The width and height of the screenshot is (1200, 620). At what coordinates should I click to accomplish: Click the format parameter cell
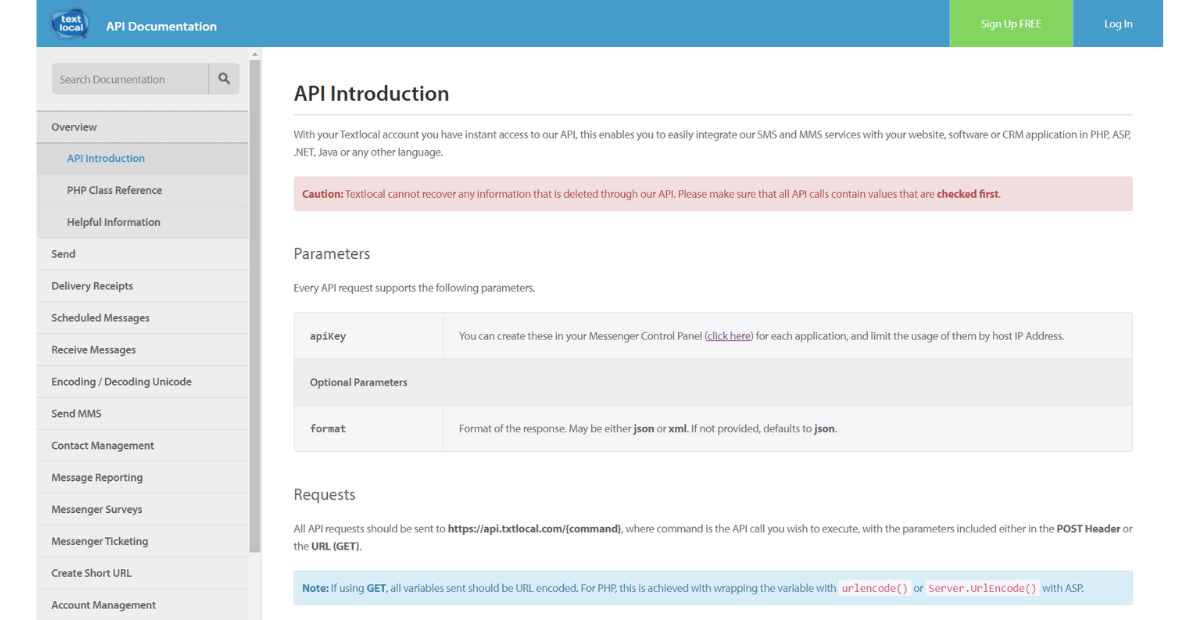click(x=369, y=428)
